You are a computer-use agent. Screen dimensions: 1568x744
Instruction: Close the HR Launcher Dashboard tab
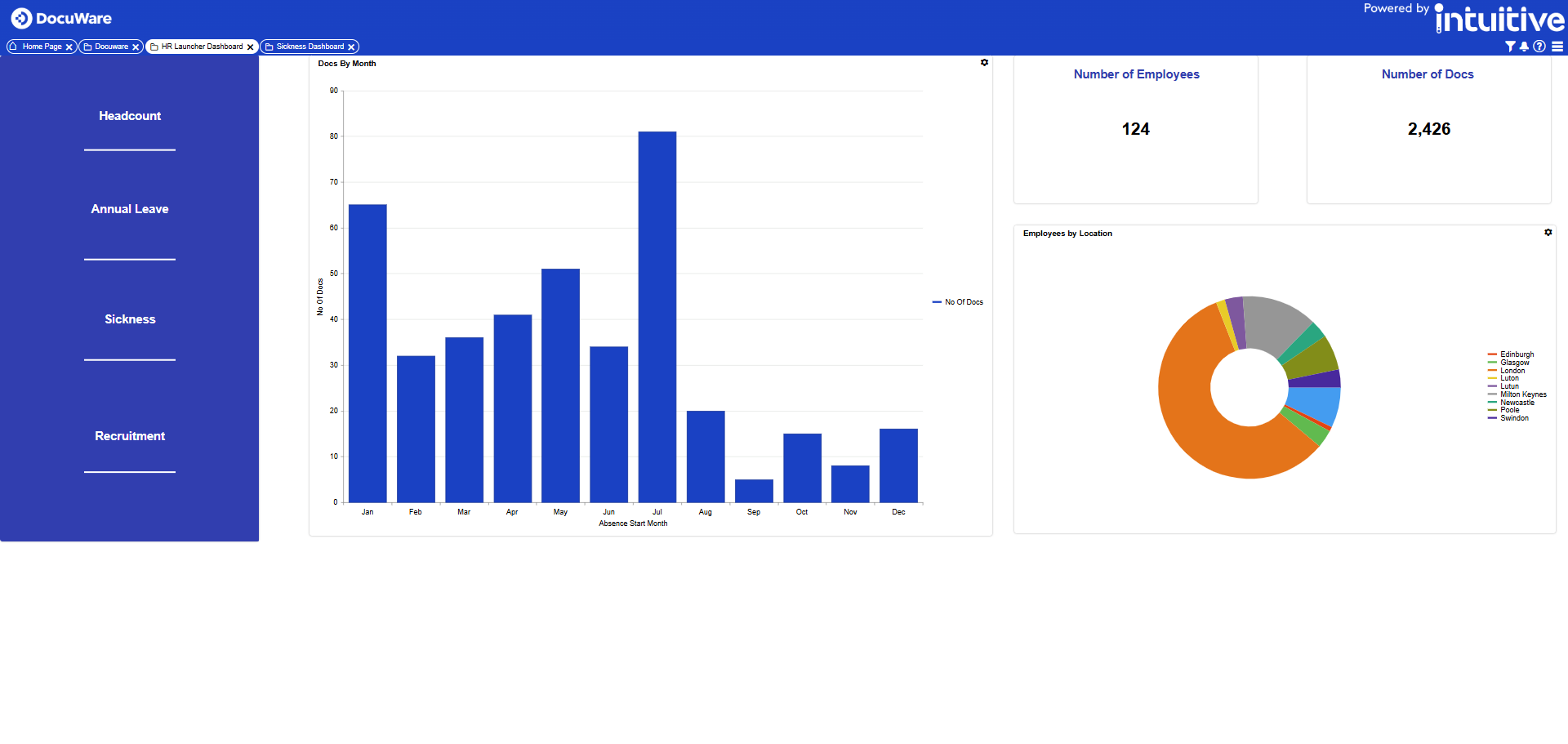point(250,47)
